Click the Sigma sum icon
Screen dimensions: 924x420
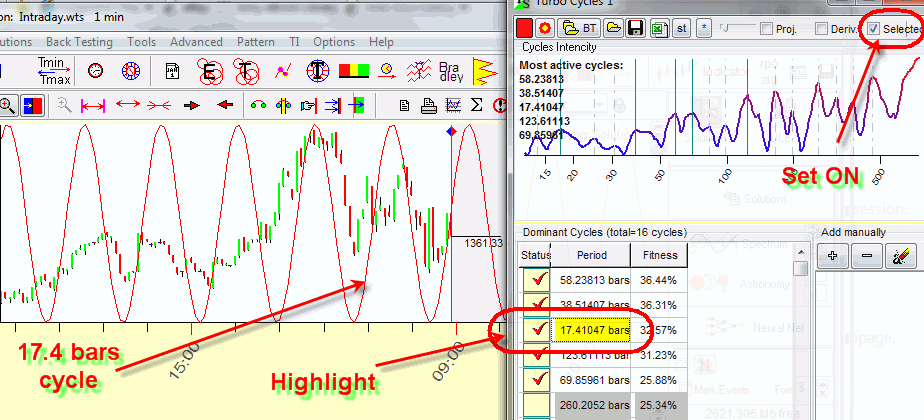(x=476, y=104)
